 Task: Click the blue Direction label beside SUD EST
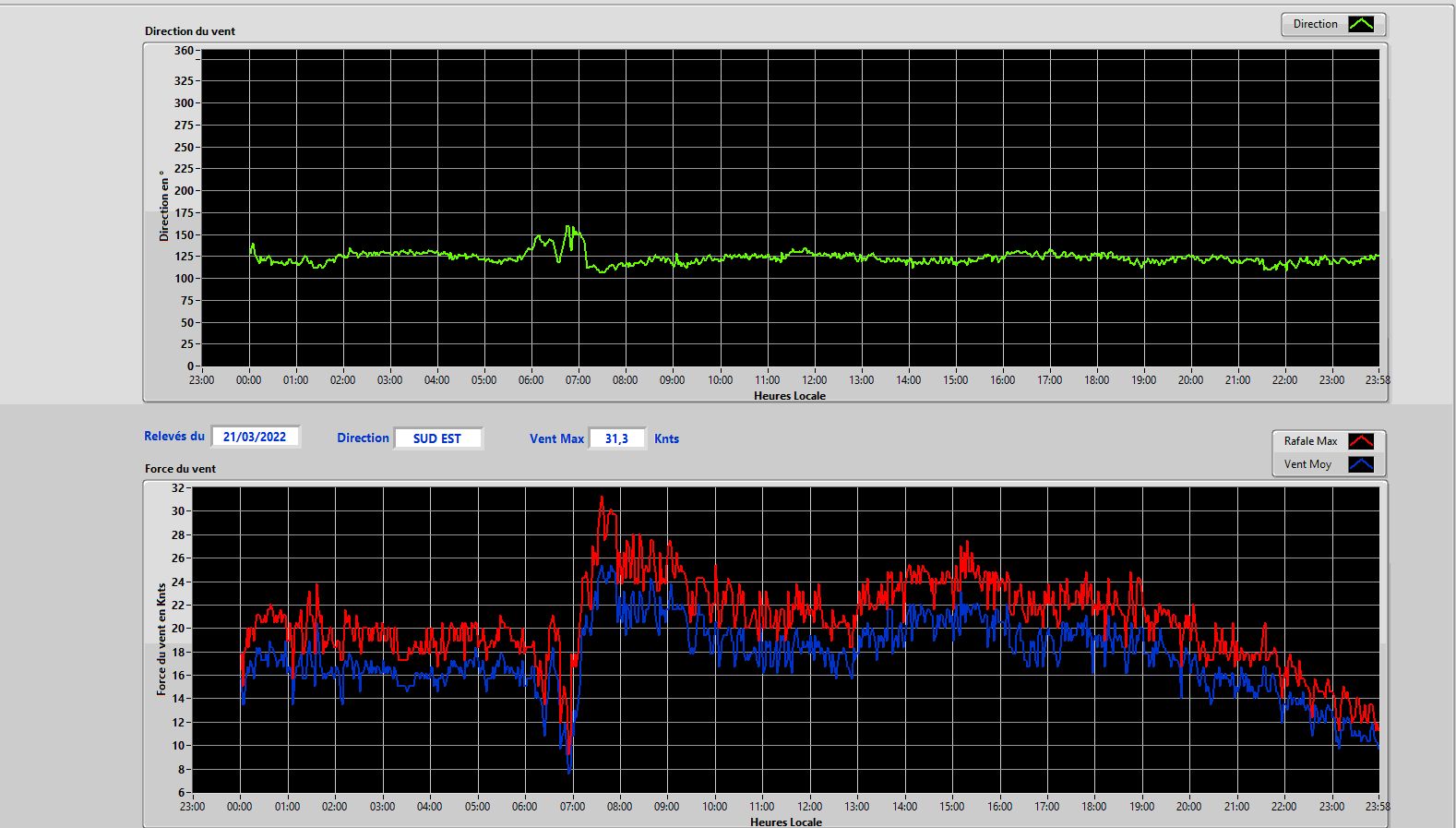point(363,438)
